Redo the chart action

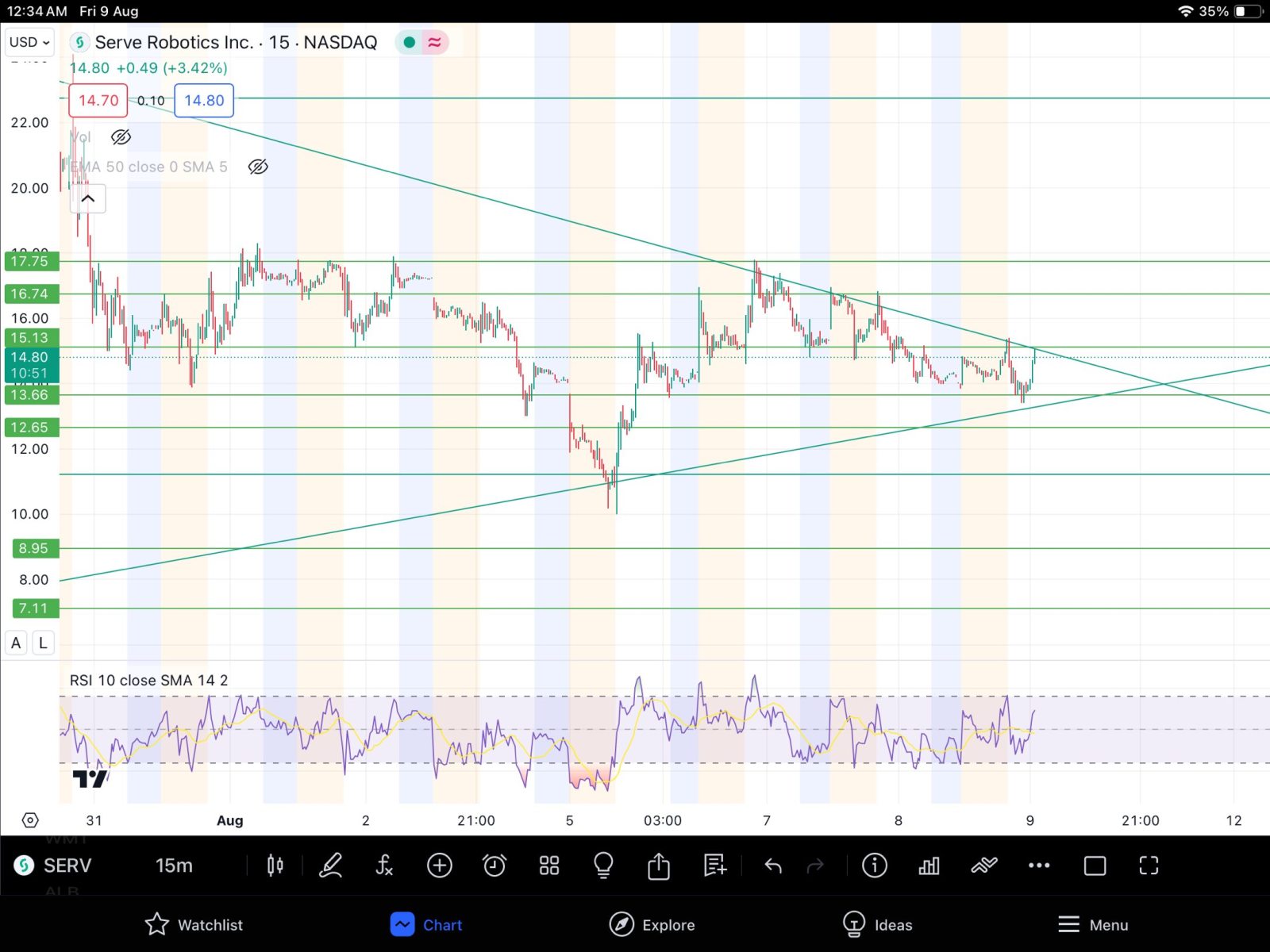tap(815, 866)
